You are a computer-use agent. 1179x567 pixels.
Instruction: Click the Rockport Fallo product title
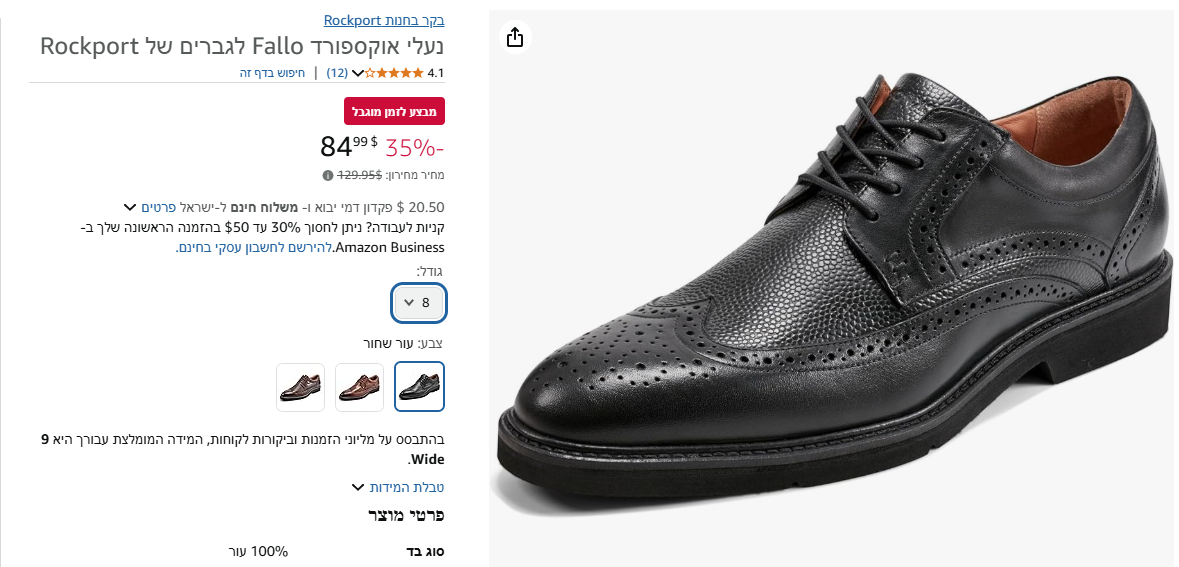tap(242, 46)
